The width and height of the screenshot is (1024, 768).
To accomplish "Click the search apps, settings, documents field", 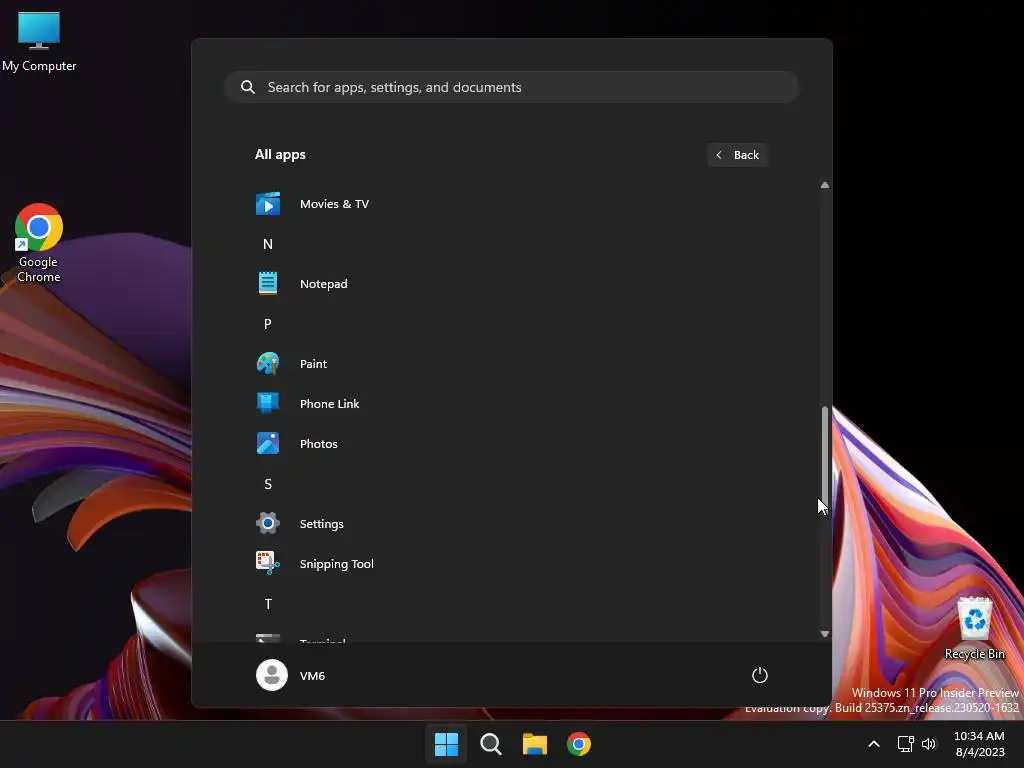I will coord(512,87).
